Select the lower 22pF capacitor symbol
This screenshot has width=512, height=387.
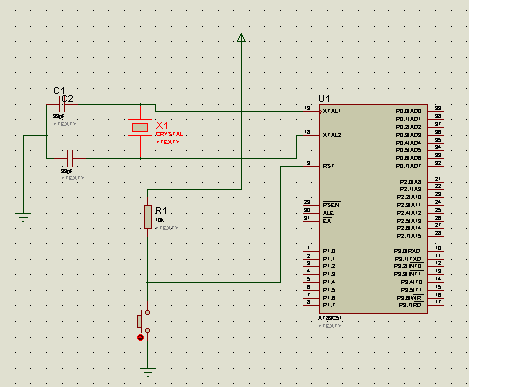(70, 158)
